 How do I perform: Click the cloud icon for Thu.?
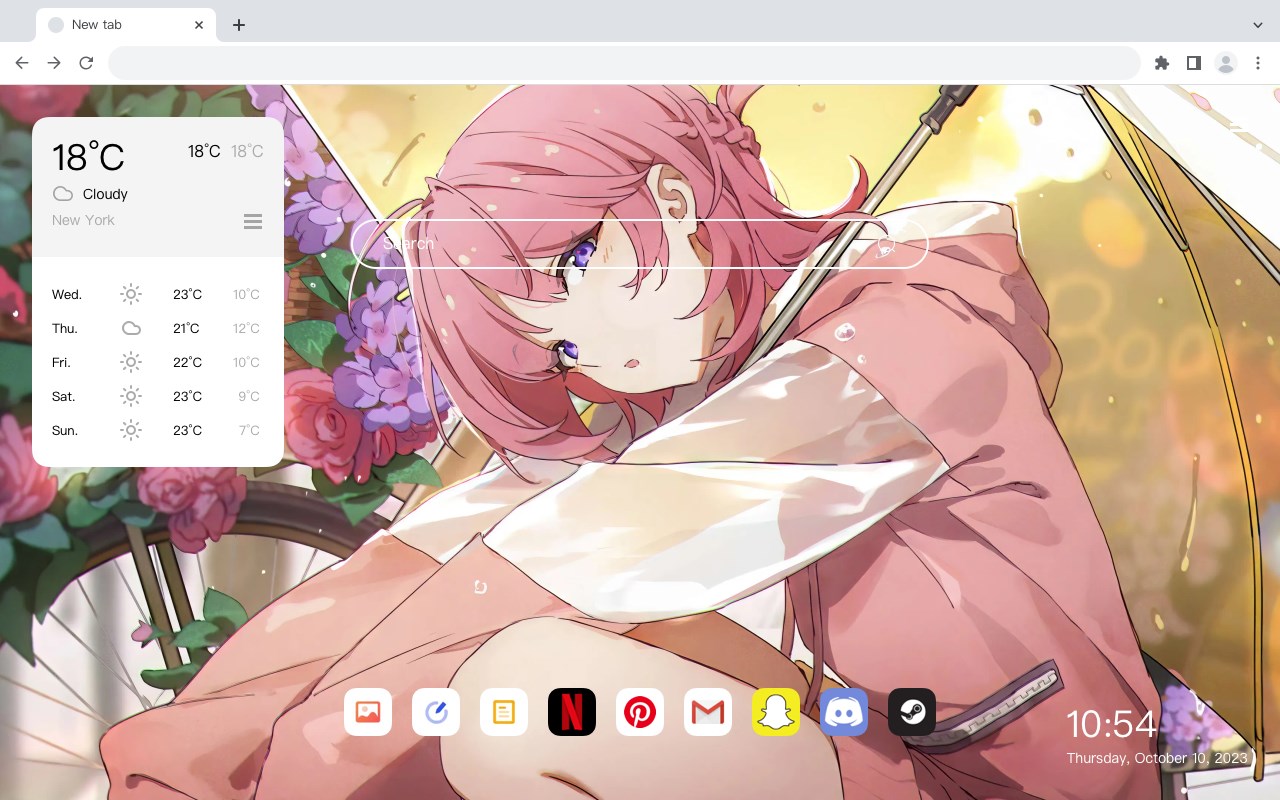point(131,328)
